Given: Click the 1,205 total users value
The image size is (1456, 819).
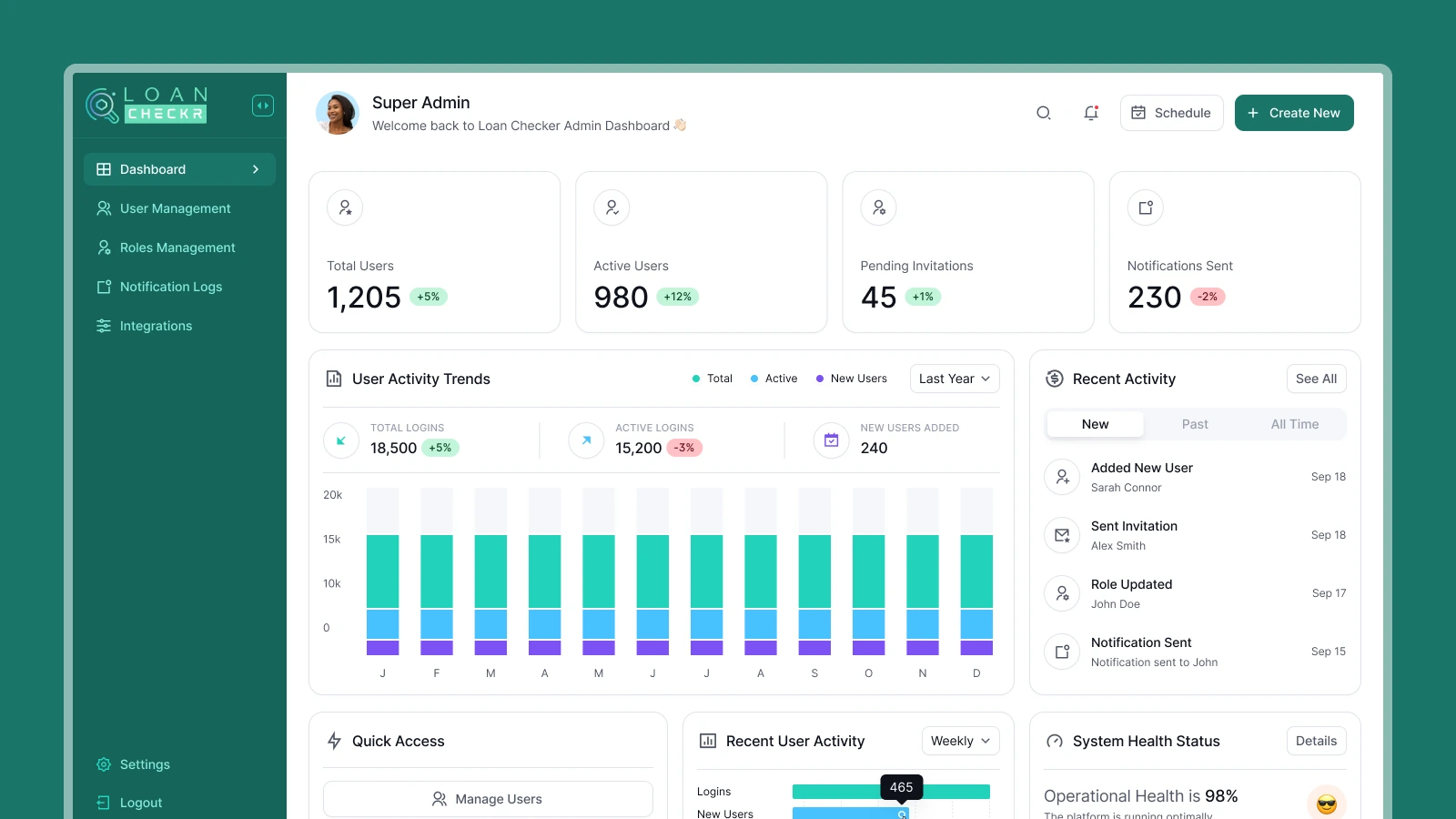Looking at the screenshot, I should (x=364, y=298).
